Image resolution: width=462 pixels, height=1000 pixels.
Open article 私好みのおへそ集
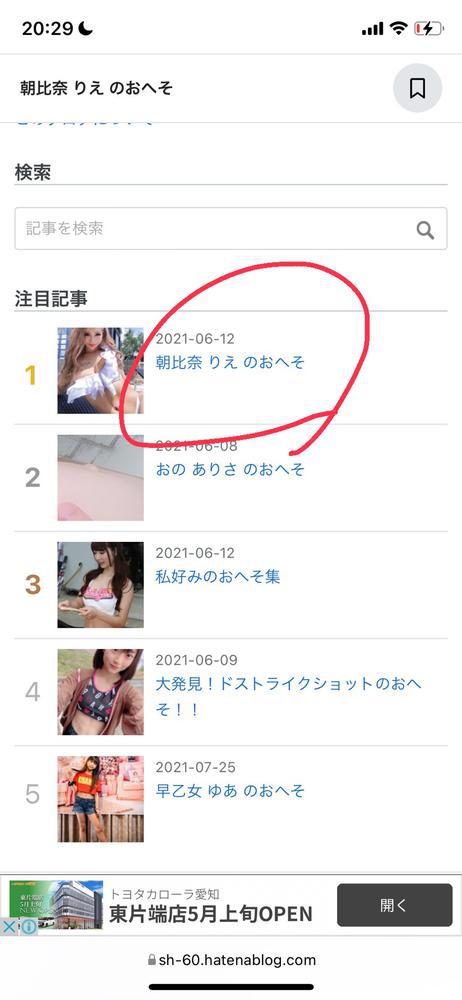tap(218, 577)
